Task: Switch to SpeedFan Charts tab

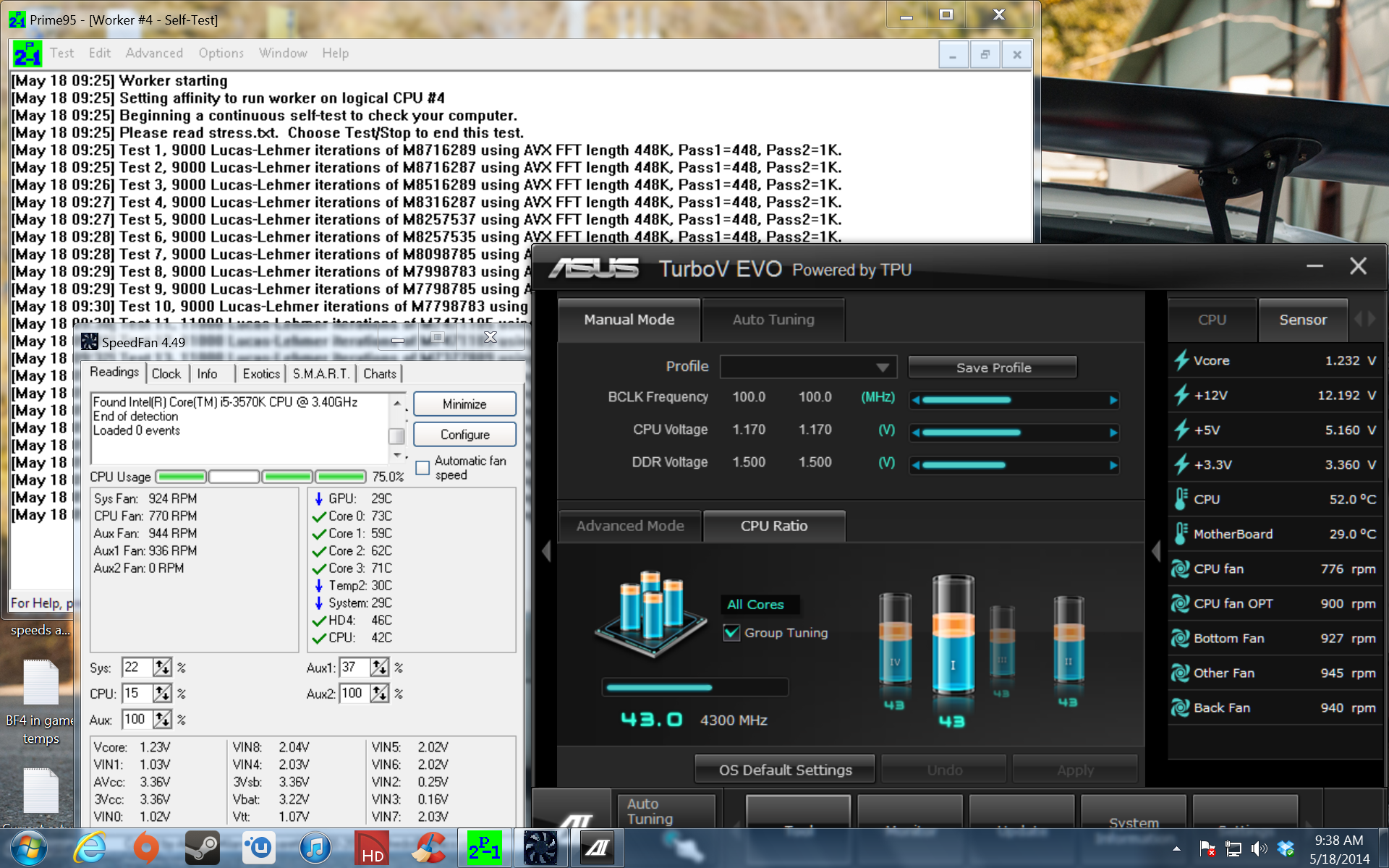Action: coord(380,373)
